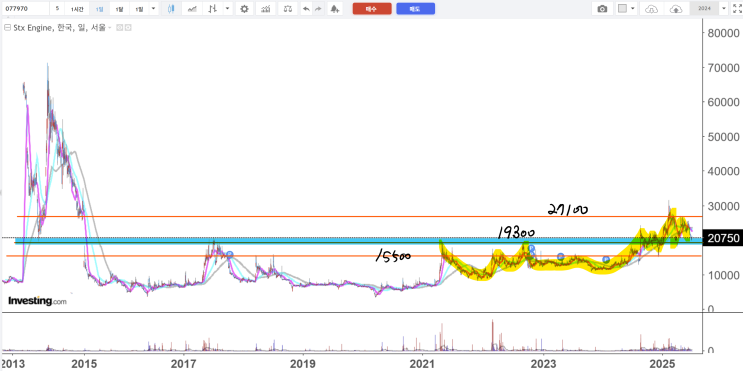
Task: Save chart with cloud upload icon
Action: tap(676, 9)
